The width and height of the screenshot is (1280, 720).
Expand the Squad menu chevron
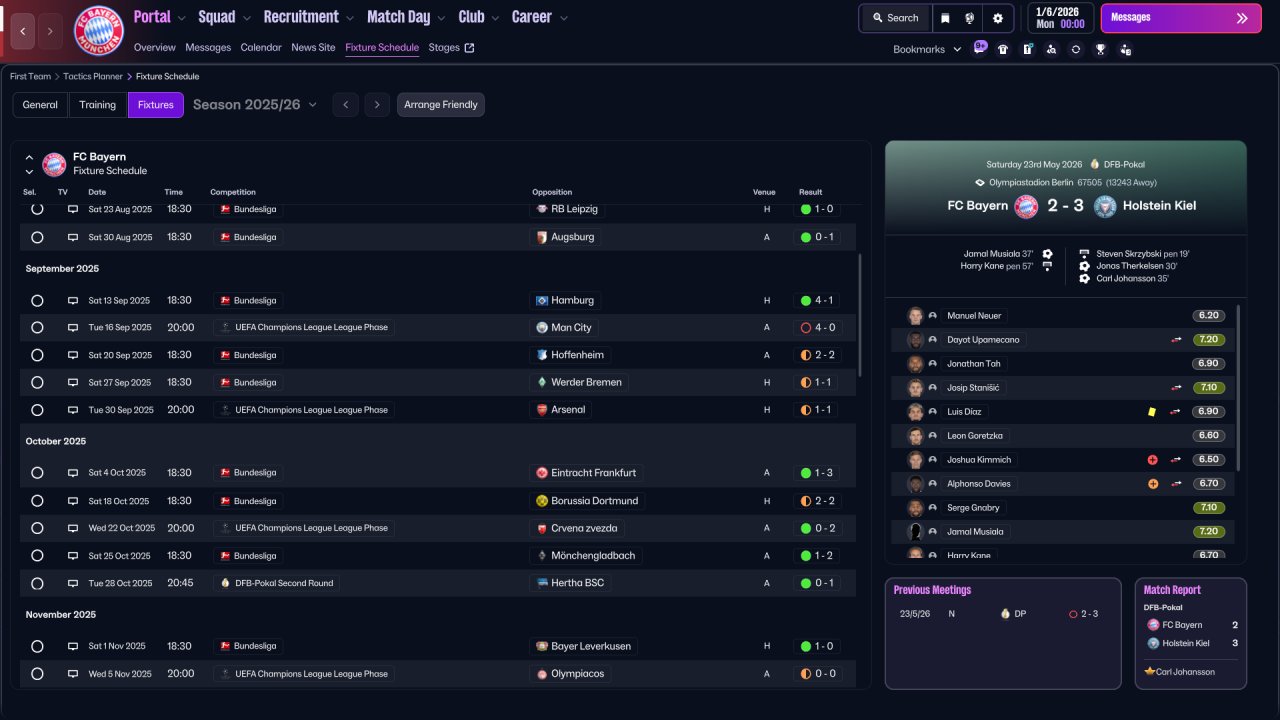click(246, 18)
